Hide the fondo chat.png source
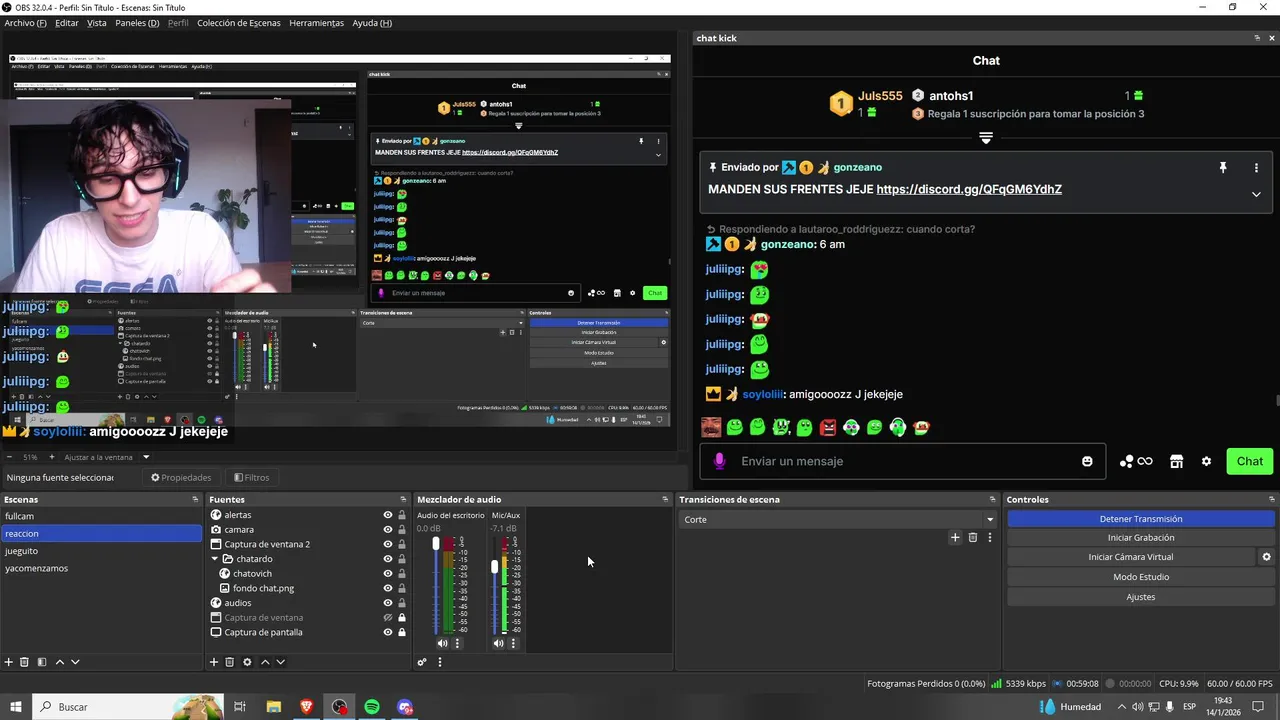This screenshot has width=1280, height=720. [x=388, y=588]
